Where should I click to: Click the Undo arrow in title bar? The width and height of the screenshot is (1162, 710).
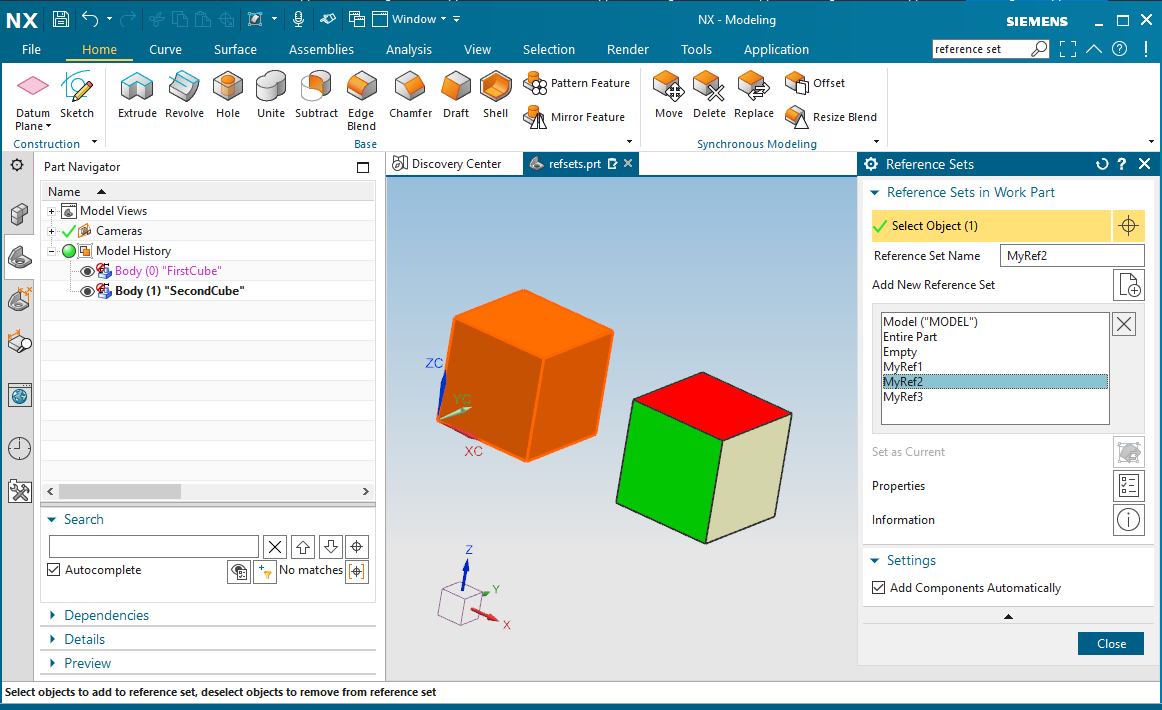tap(90, 19)
